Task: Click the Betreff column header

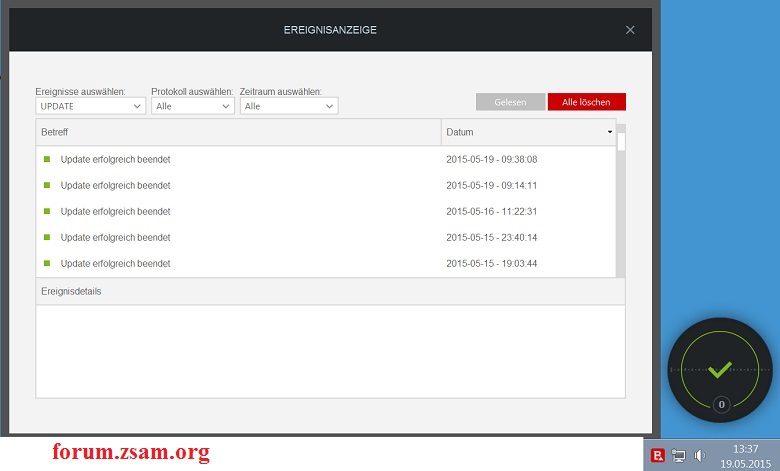Action: click(238, 132)
